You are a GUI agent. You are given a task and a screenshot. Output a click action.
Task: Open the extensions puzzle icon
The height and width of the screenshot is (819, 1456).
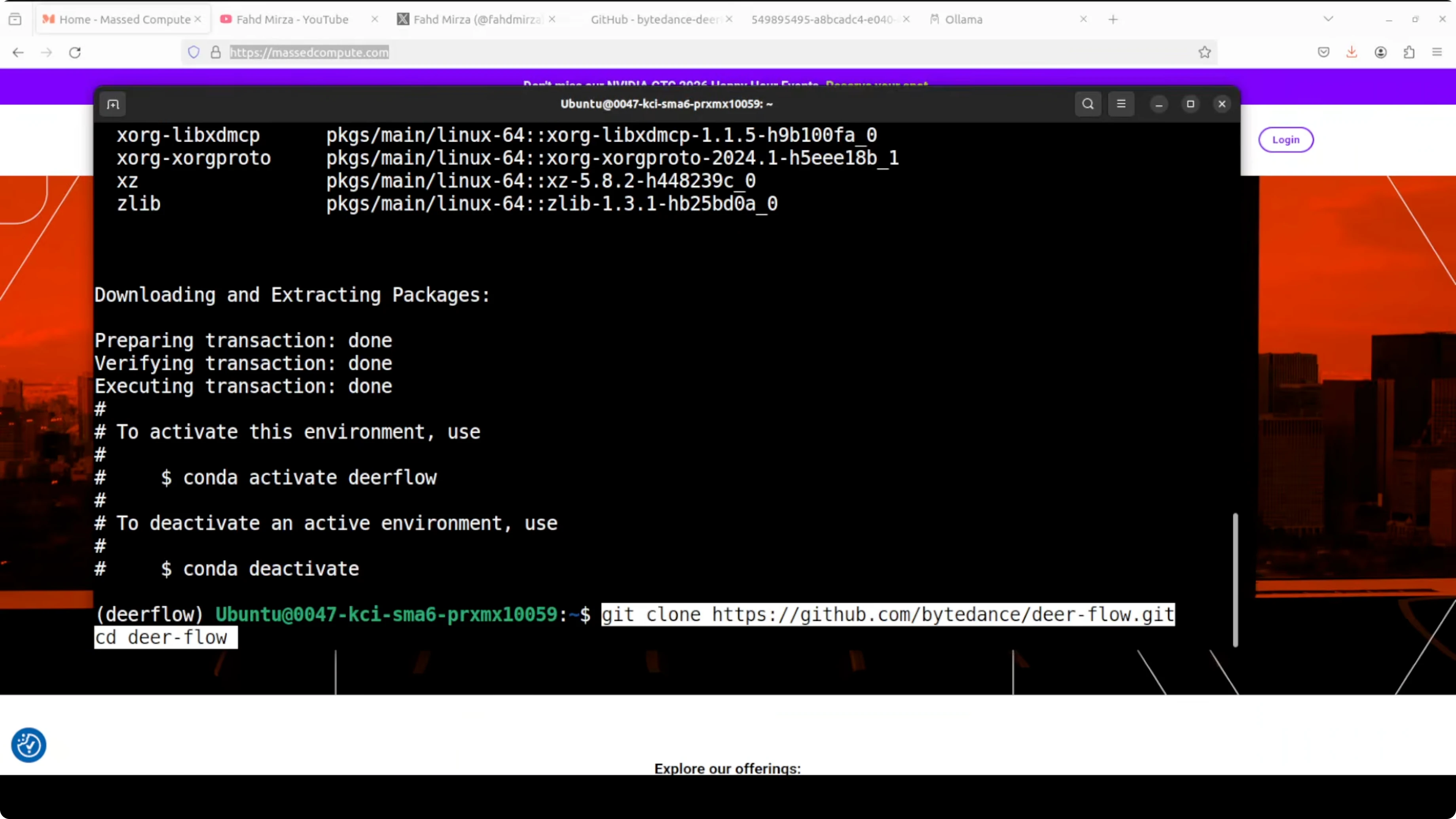click(x=1409, y=53)
